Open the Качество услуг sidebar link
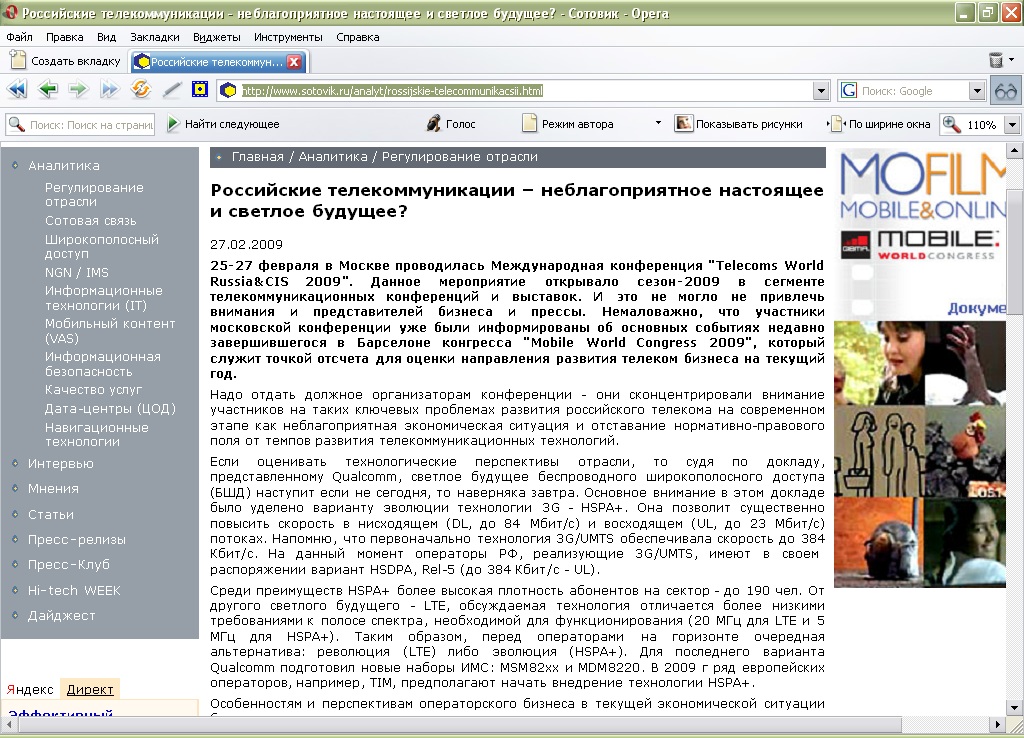Screen dimensions: 1024x738 (93, 390)
